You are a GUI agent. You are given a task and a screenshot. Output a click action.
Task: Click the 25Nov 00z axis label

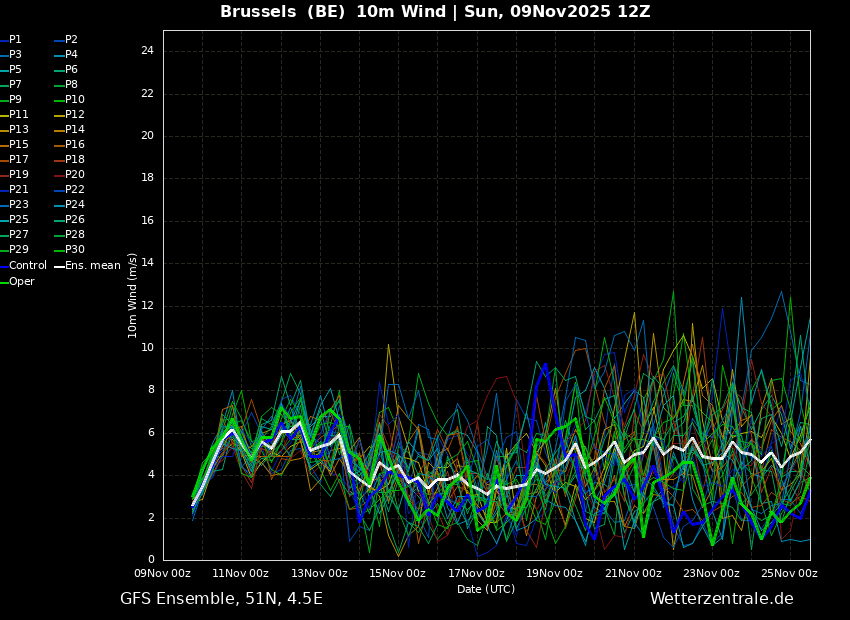coord(789,573)
